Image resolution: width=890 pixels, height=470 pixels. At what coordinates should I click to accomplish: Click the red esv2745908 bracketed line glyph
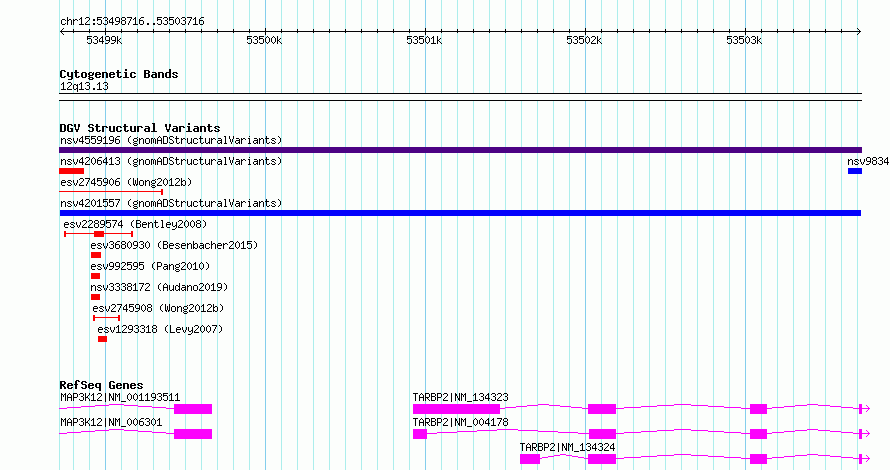tap(107, 318)
